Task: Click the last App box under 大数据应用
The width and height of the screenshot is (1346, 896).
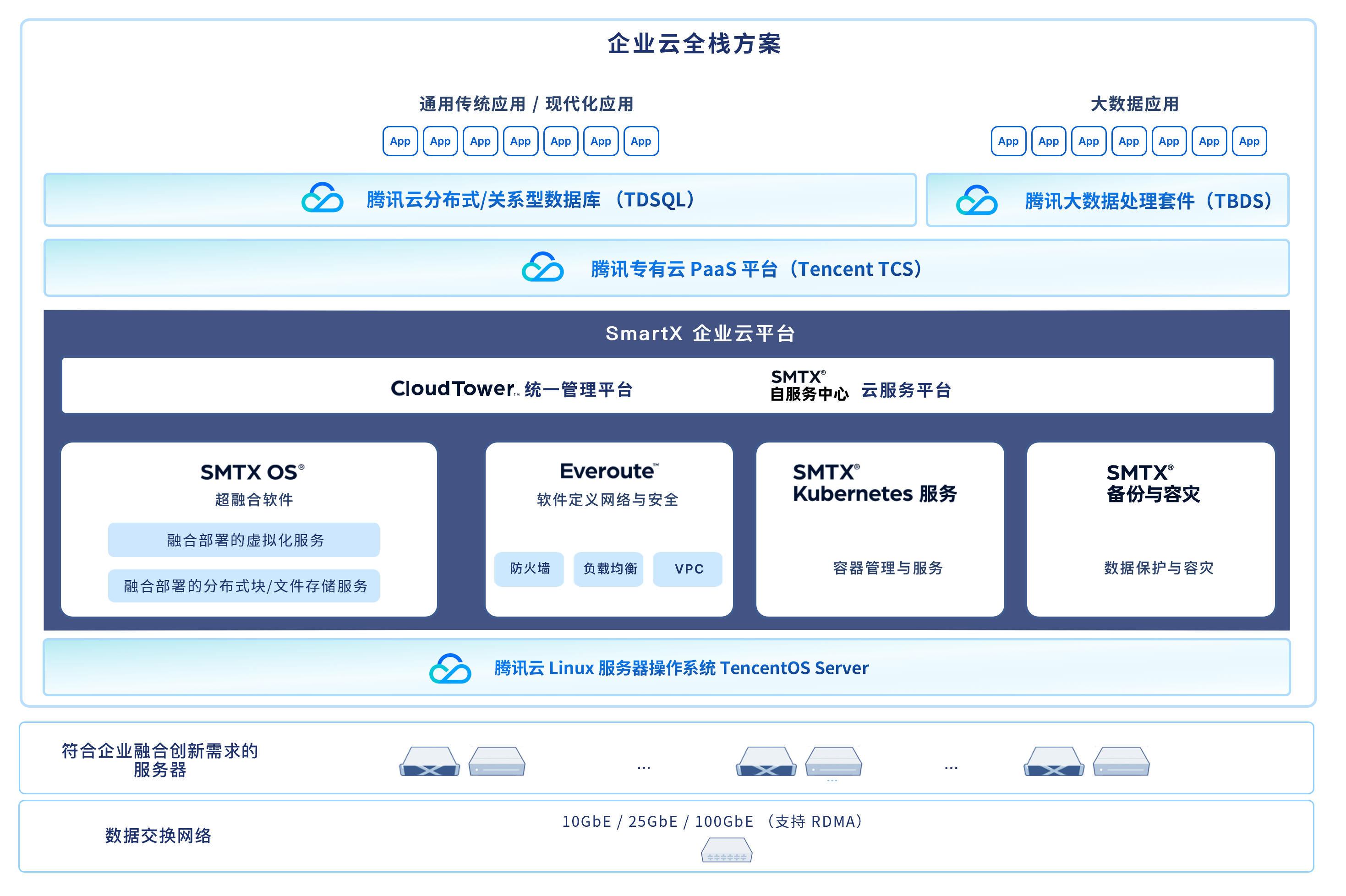Action: pos(1249,141)
